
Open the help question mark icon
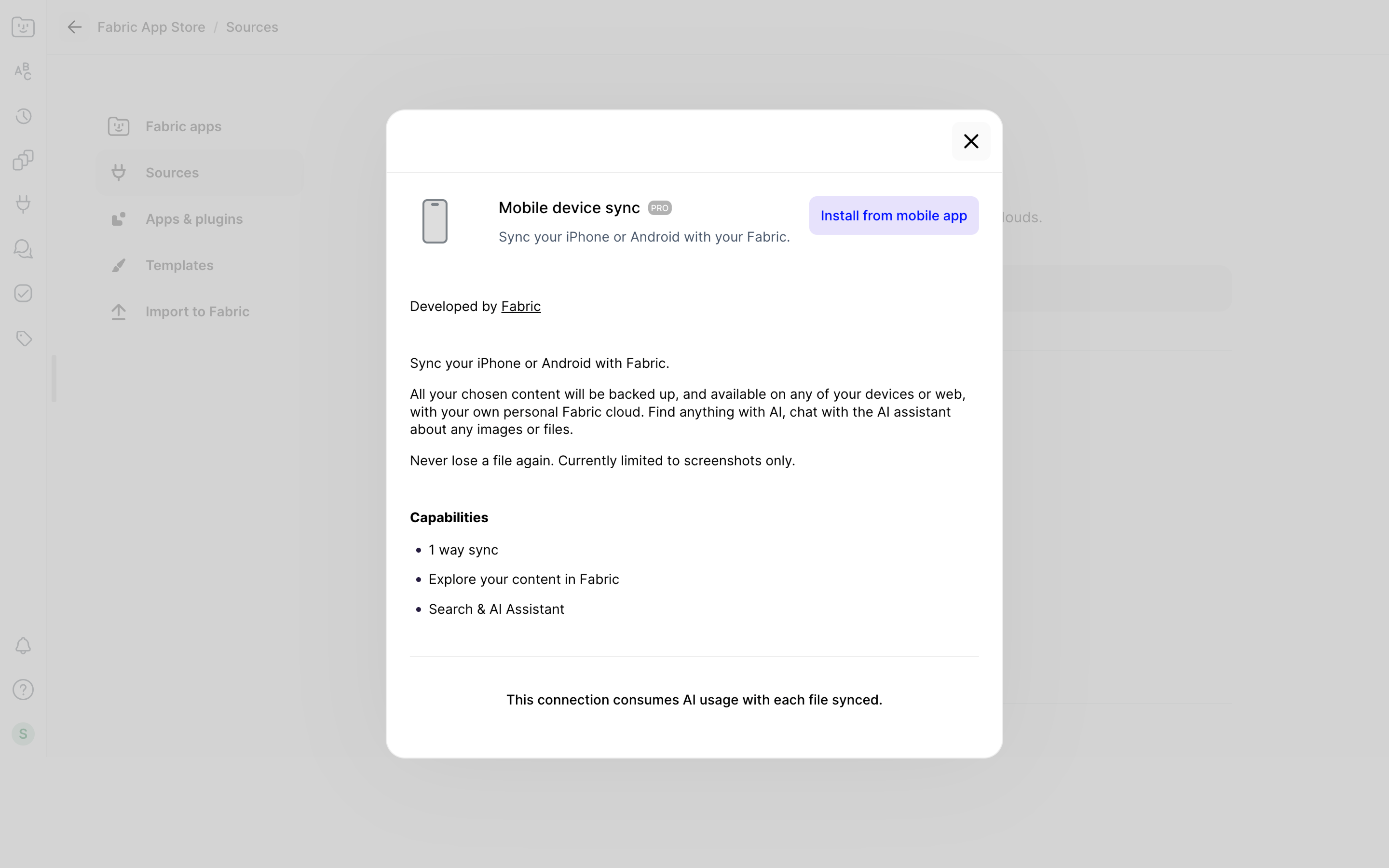click(23, 690)
